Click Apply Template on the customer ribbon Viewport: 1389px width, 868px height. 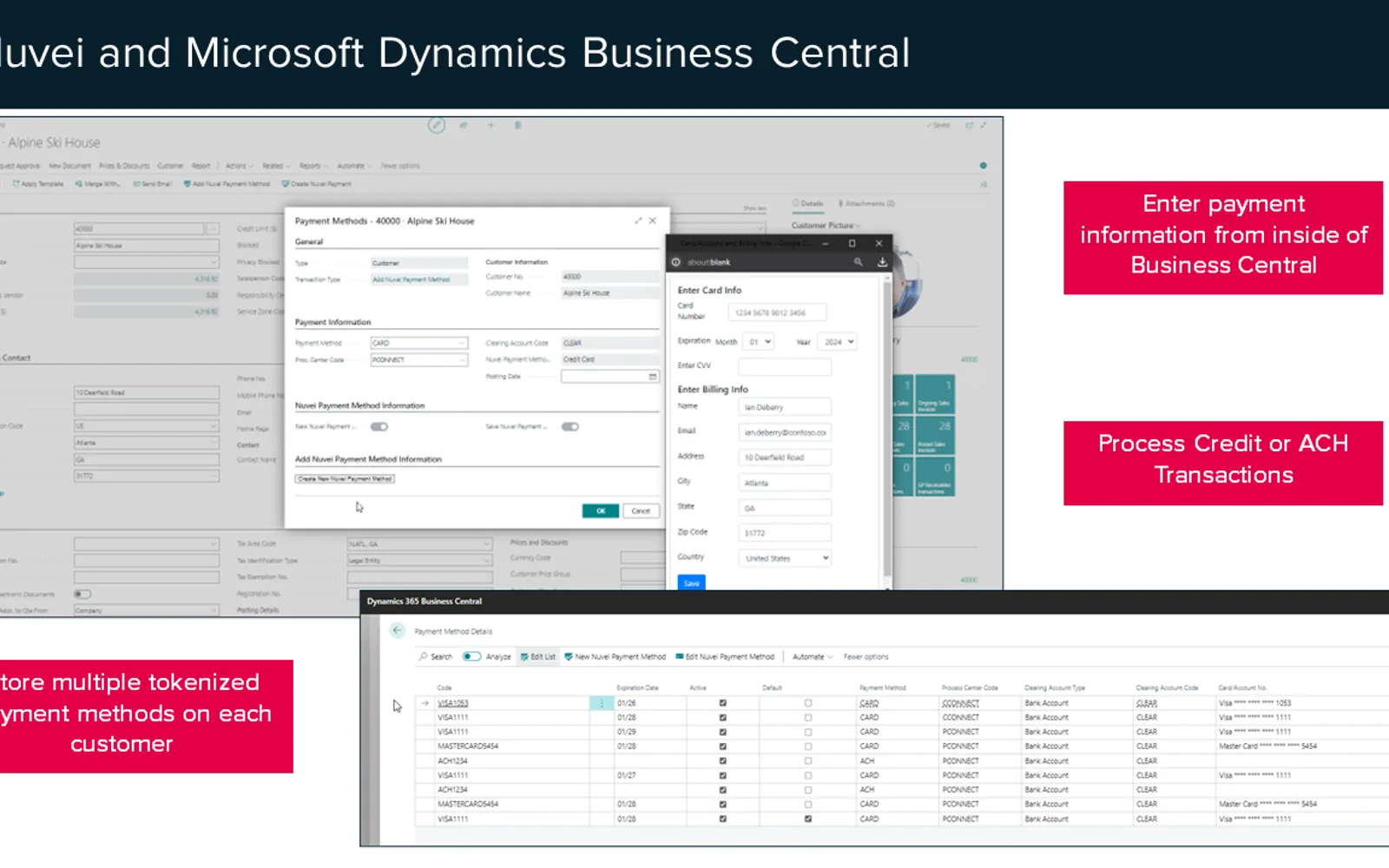(x=38, y=184)
